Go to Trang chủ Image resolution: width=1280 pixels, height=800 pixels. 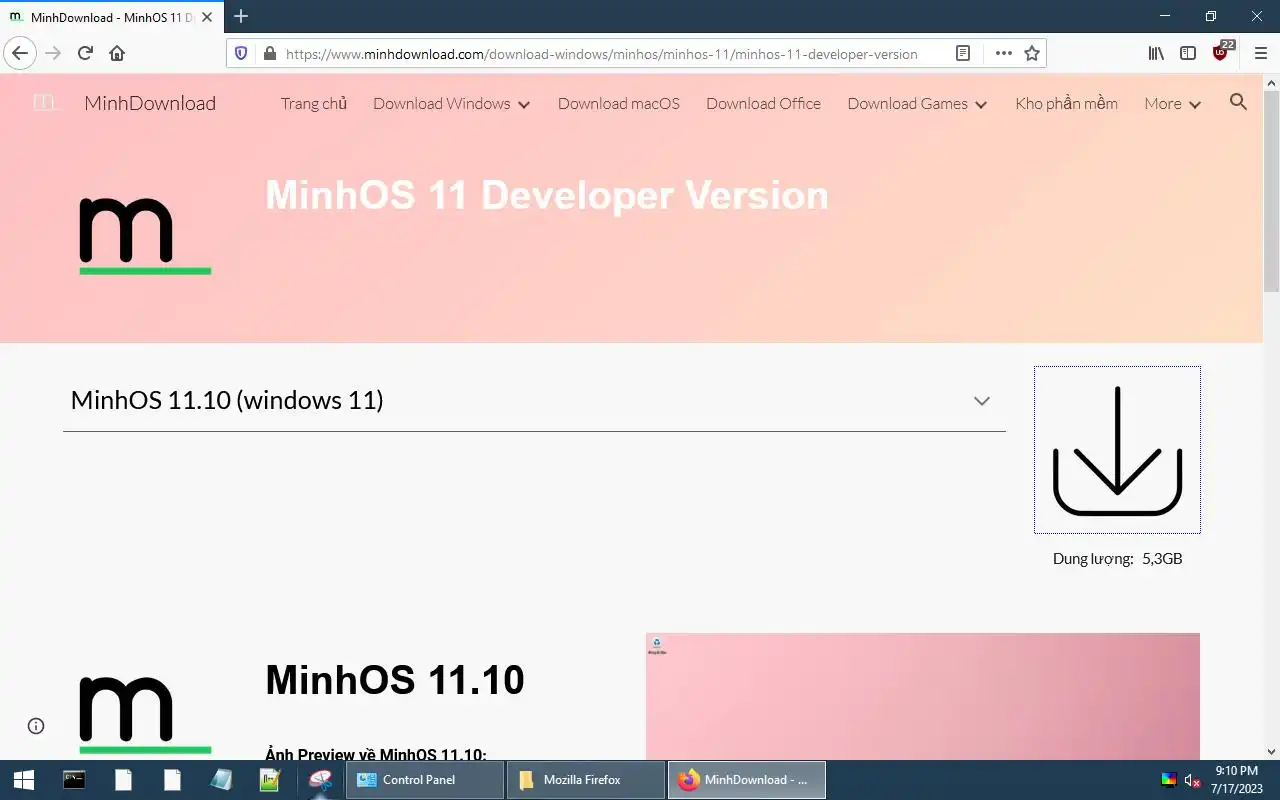coord(314,103)
